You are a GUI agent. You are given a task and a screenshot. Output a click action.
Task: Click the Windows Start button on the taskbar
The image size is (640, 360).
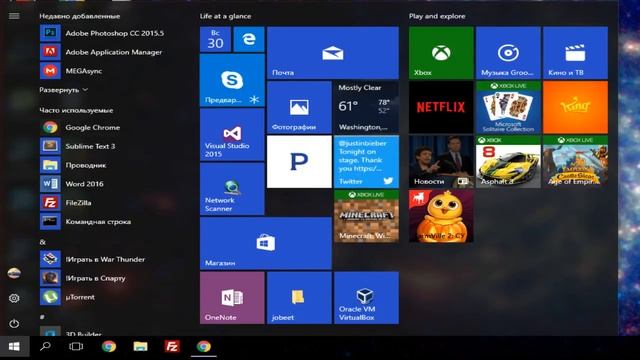(14, 347)
